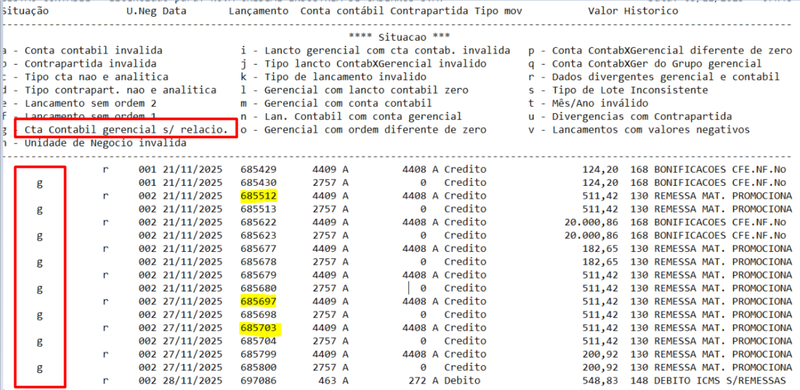This screenshot has width=800, height=390.
Task: Click 'REMESSA MAT. PROMOCIONA' in row 685703
Action: [723, 328]
